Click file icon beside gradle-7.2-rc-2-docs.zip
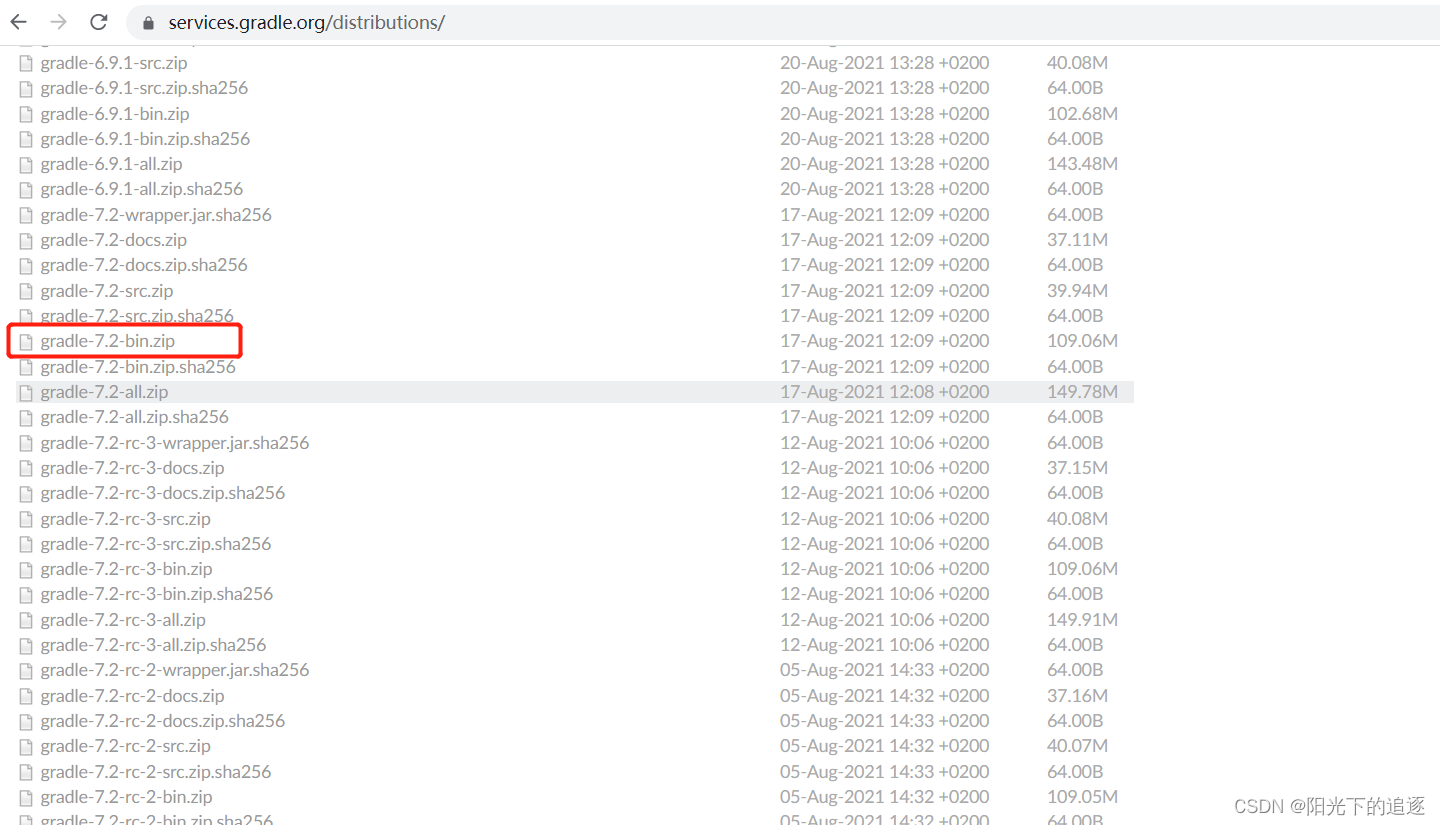This screenshot has width=1440, height=825. 26,696
